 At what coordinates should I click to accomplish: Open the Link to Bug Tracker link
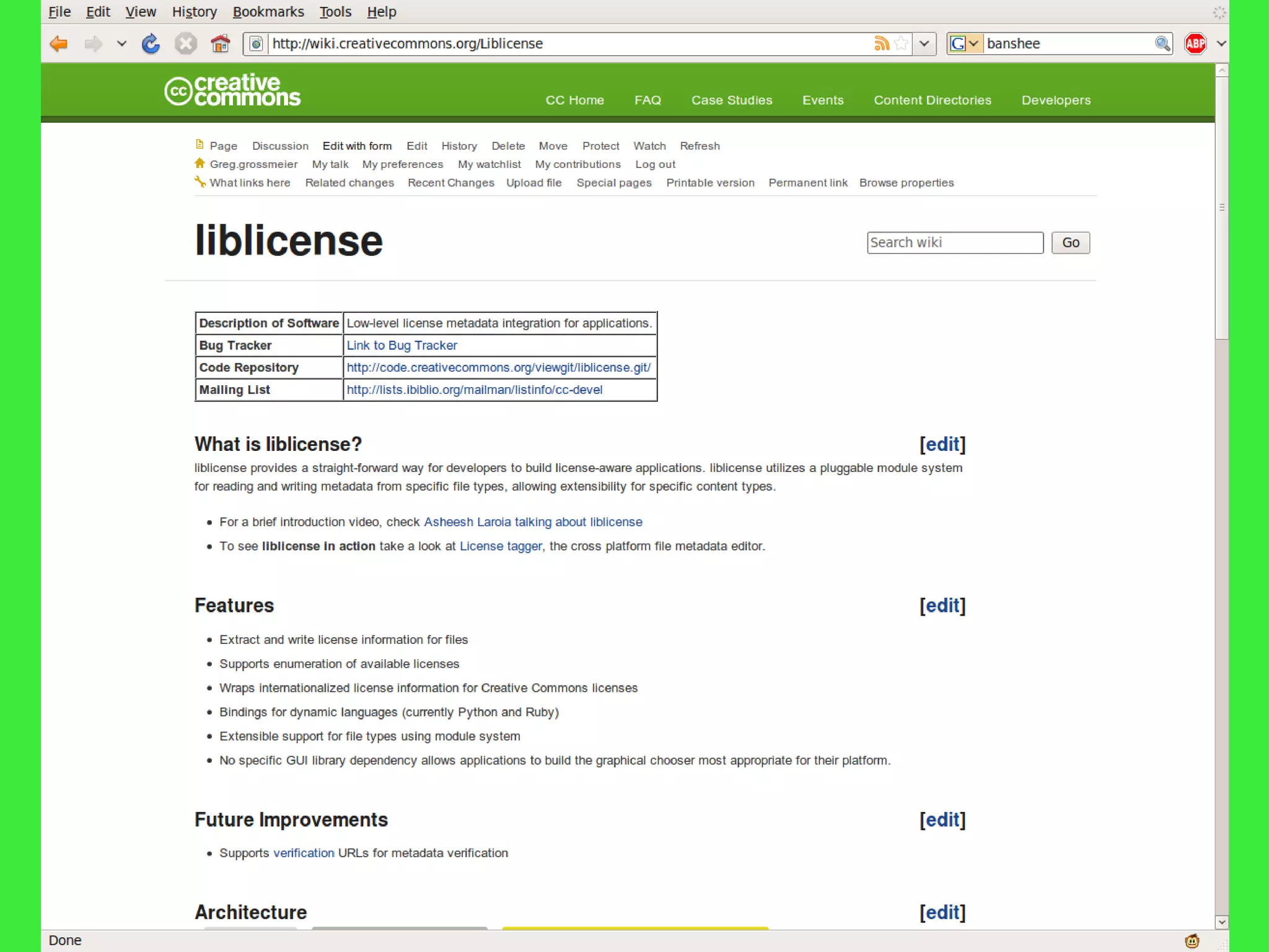pyautogui.click(x=402, y=346)
